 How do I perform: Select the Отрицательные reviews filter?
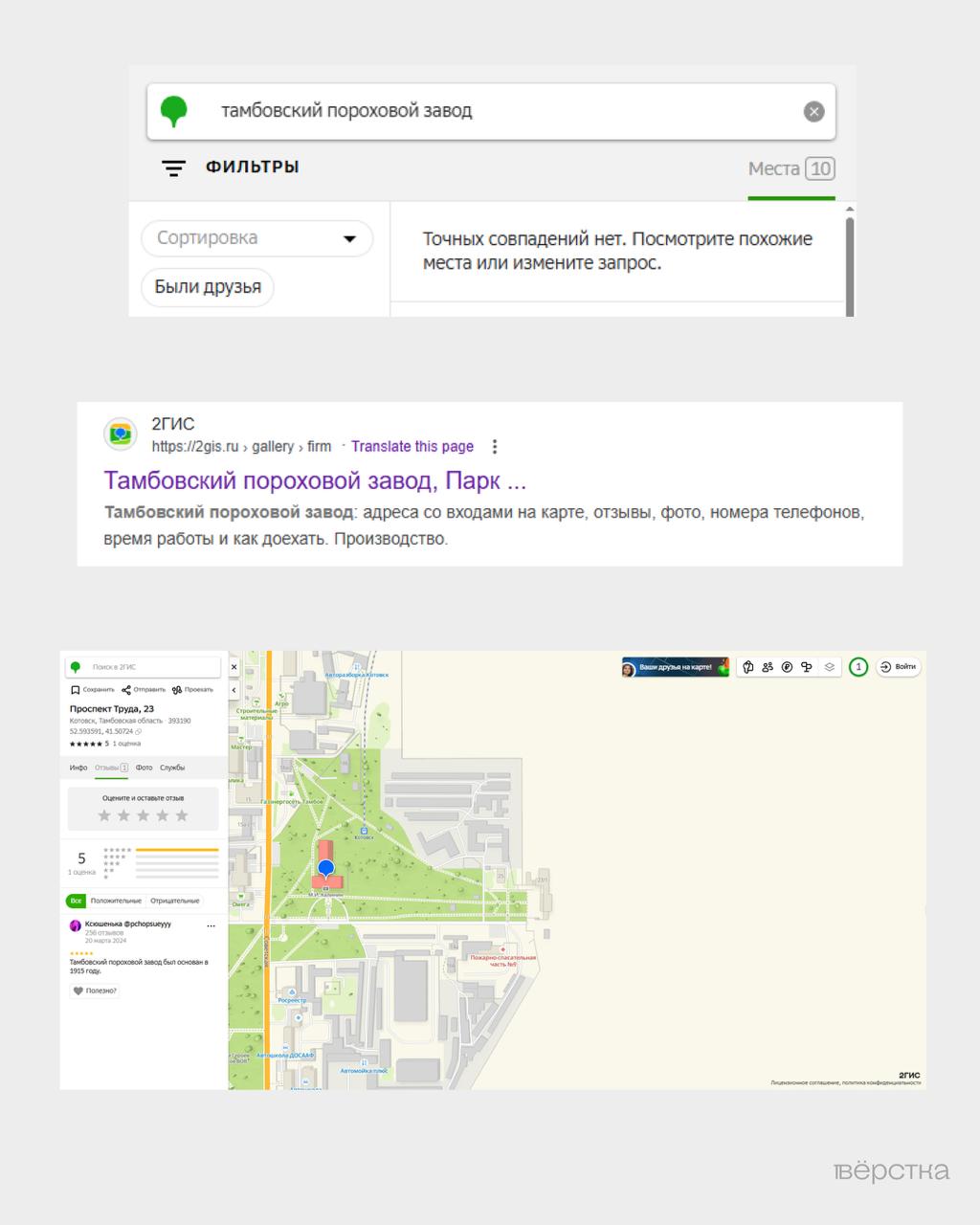pos(175,901)
